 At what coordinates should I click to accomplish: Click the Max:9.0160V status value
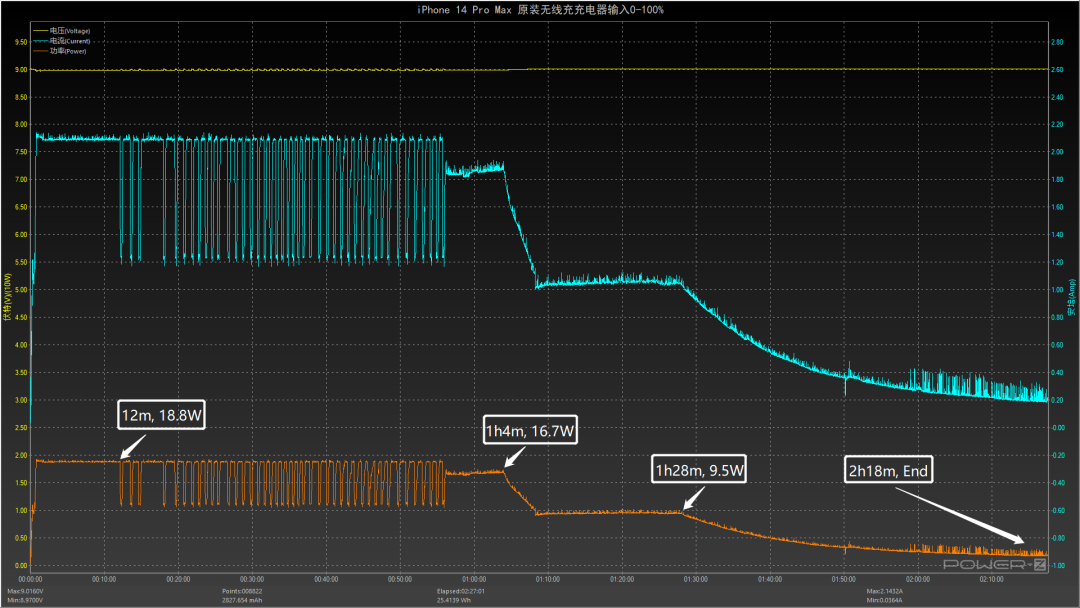pyautogui.click(x=25, y=591)
